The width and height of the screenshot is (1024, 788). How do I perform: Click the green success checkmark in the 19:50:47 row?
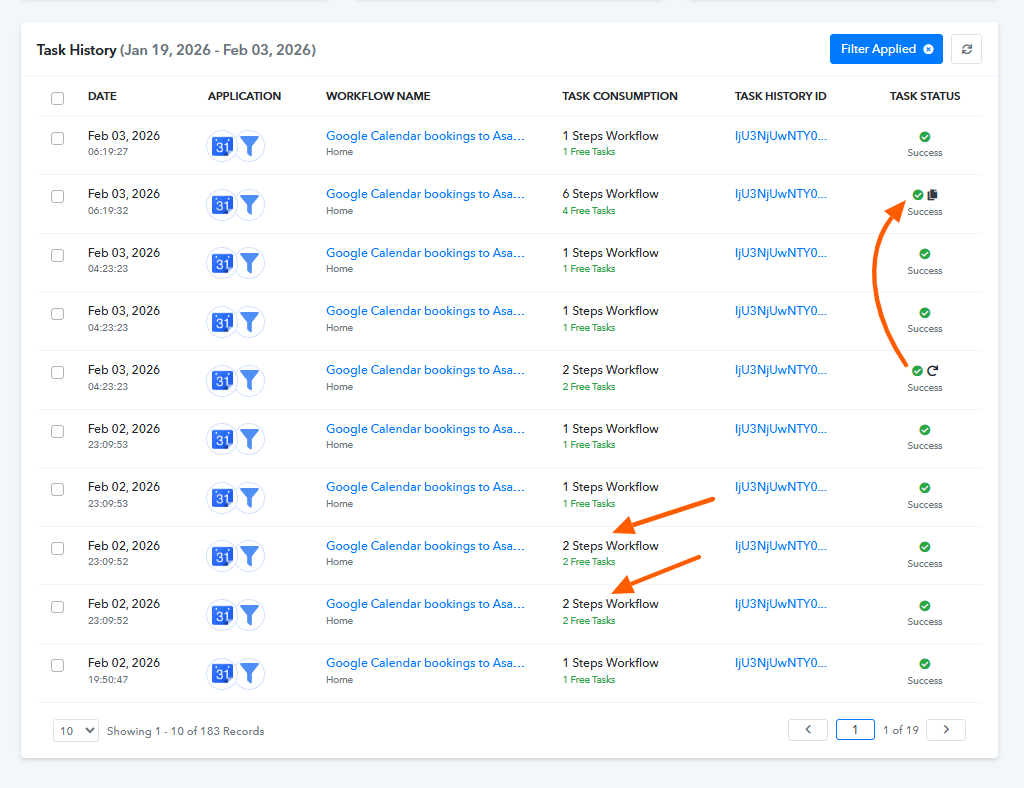925,664
